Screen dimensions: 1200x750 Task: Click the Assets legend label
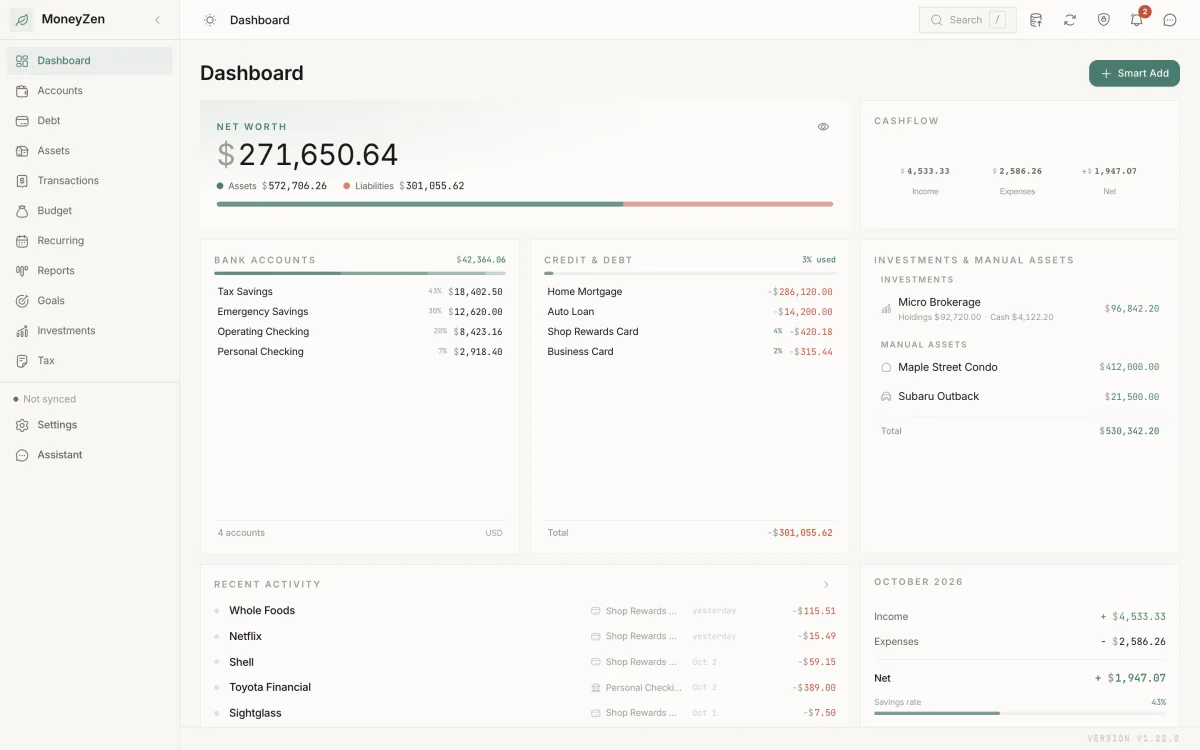click(242, 186)
